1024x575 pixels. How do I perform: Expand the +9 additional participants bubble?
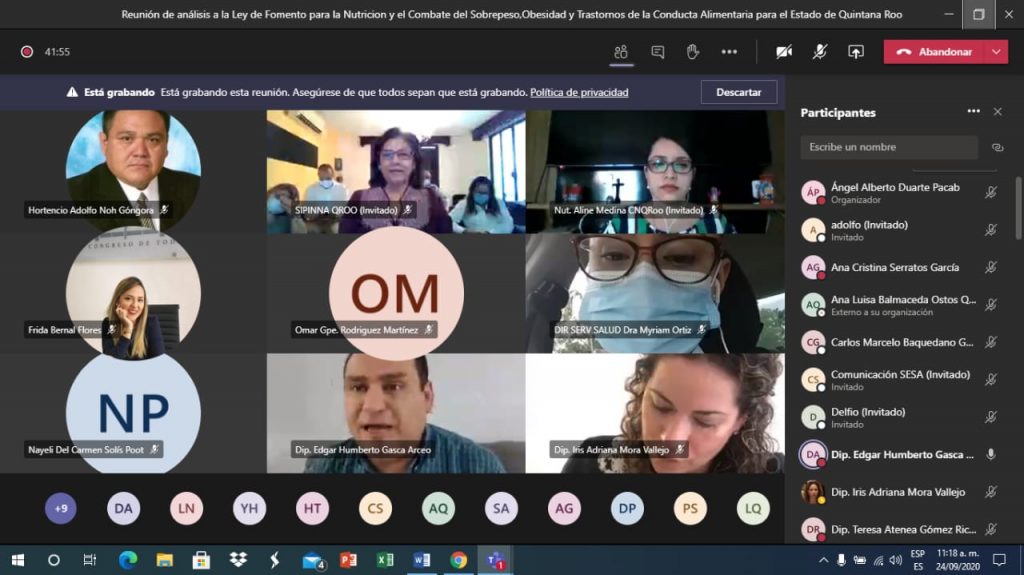61,509
